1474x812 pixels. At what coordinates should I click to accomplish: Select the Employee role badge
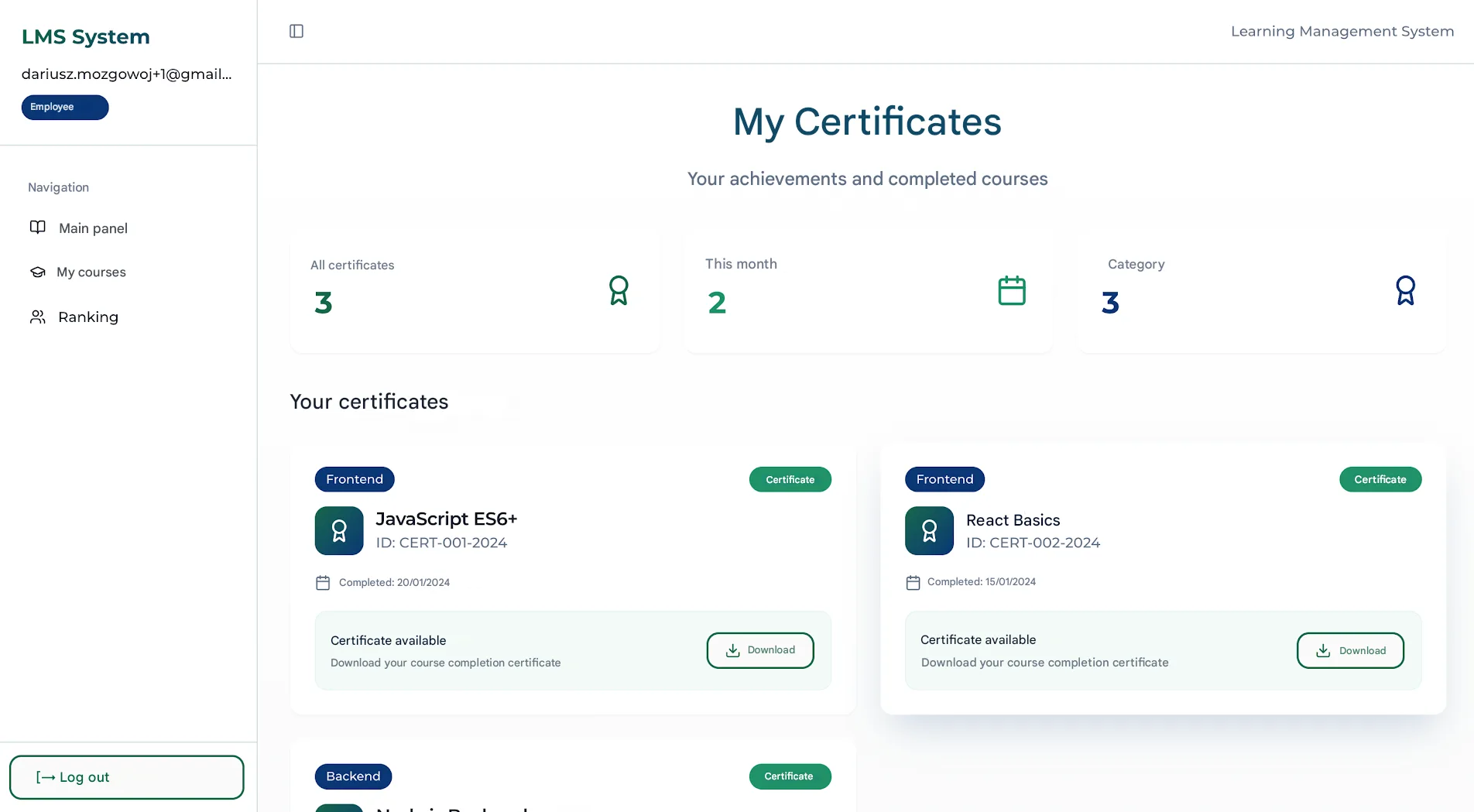click(x=64, y=107)
